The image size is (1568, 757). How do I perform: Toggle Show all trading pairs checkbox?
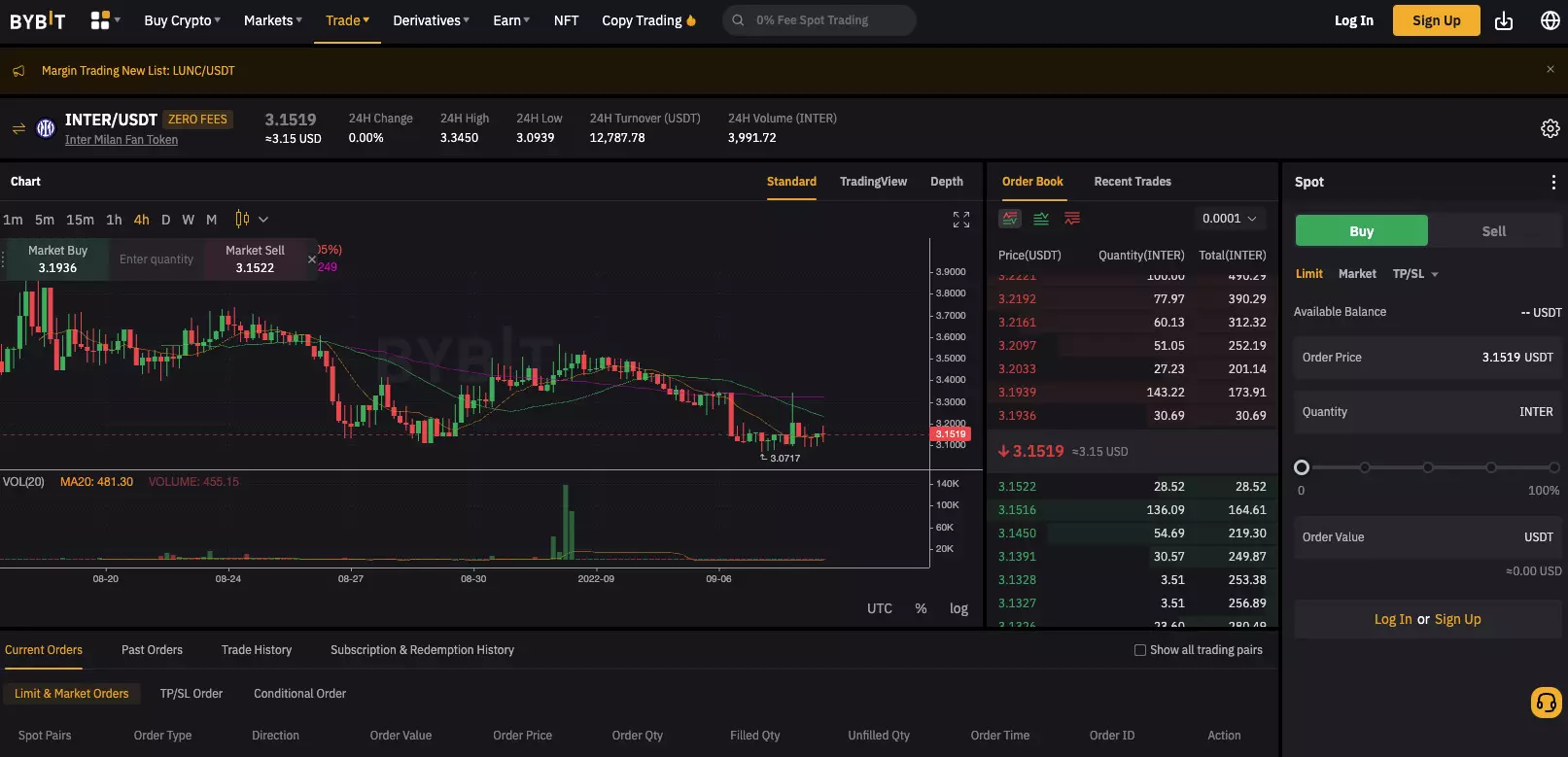pyautogui.click(x=1140, y=650)
